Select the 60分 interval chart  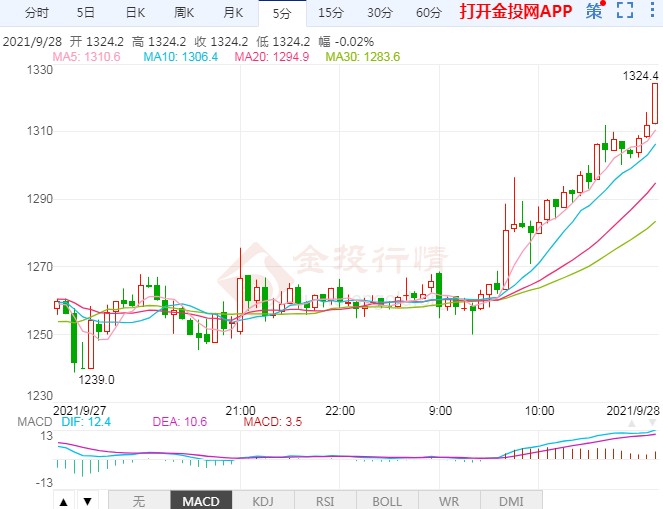click(428, 13)
